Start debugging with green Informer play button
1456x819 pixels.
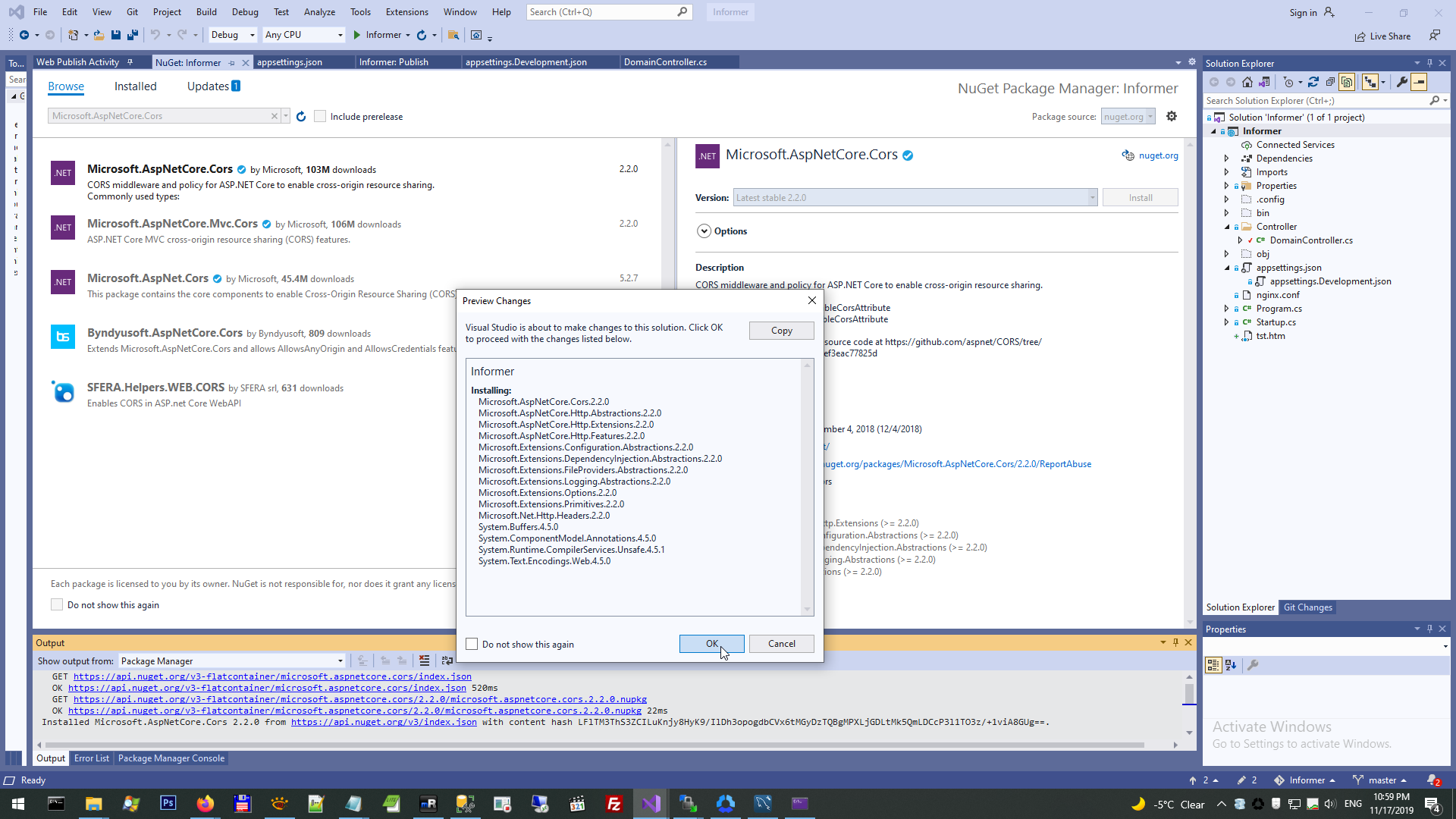357,35
